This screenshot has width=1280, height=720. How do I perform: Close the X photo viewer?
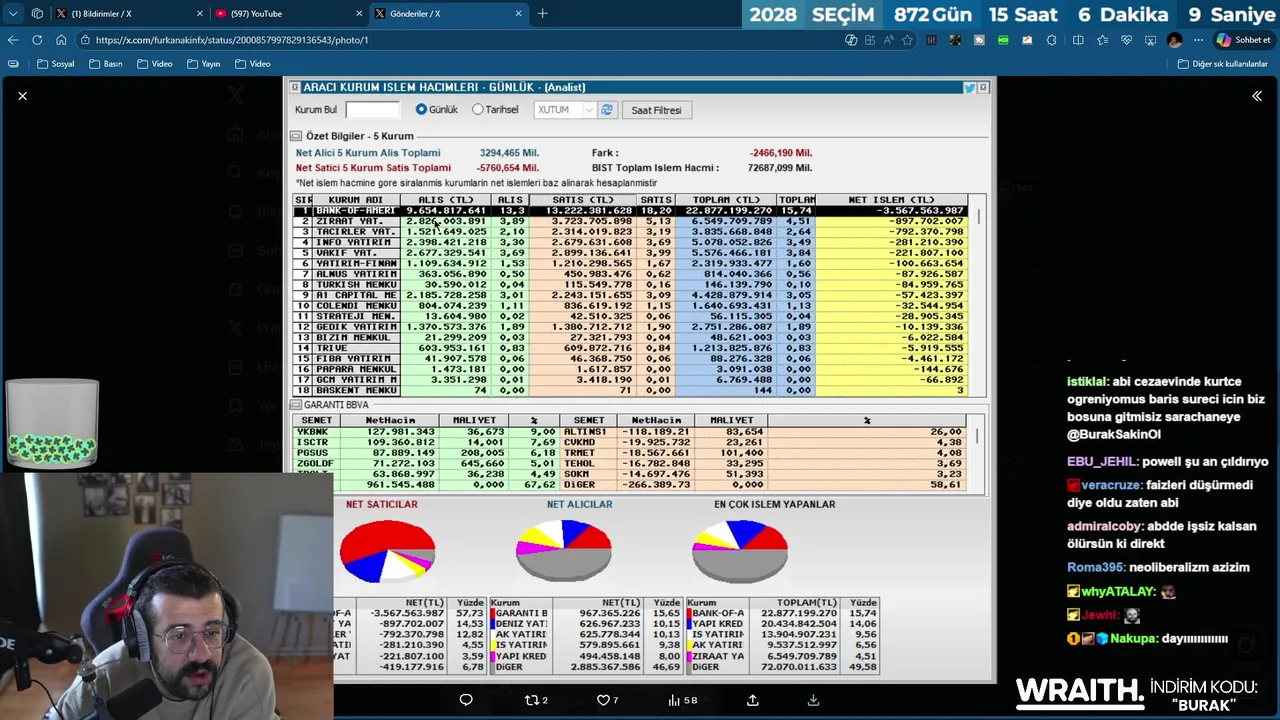pos(22,96)
